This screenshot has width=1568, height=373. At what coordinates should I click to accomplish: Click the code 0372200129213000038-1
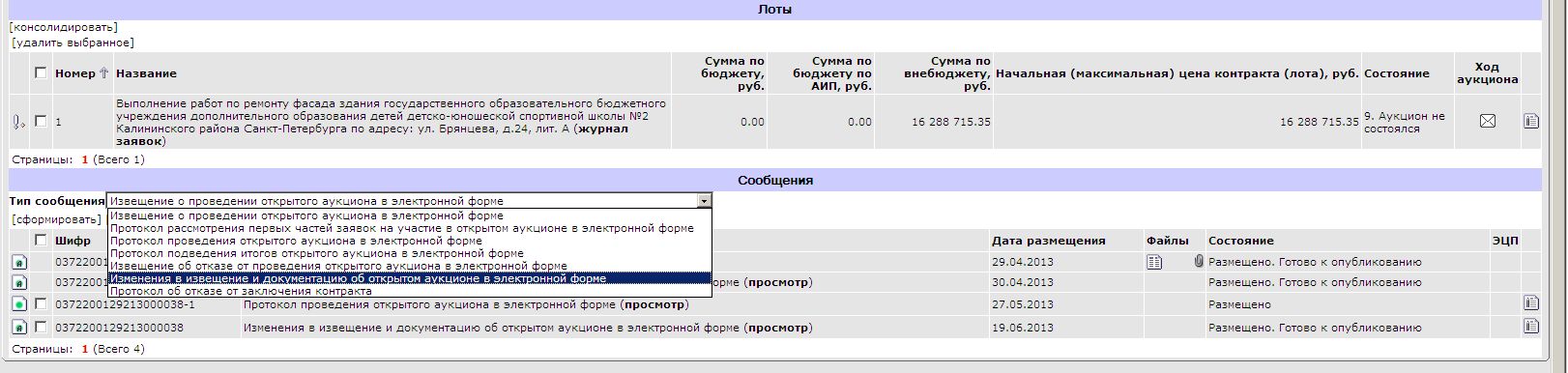(125, 304)
